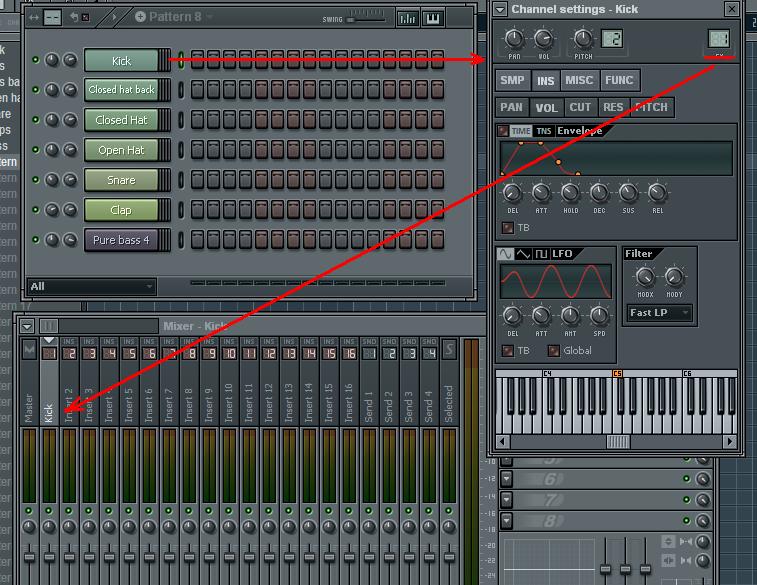Turn the Kick channel PAN knob

pyautogui.click(x=514, y=39)
